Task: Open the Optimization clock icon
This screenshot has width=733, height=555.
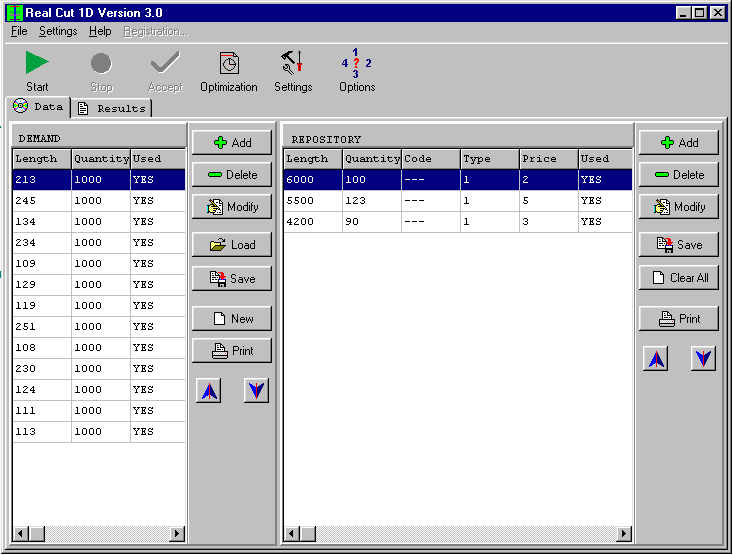Action: point(229,63)
